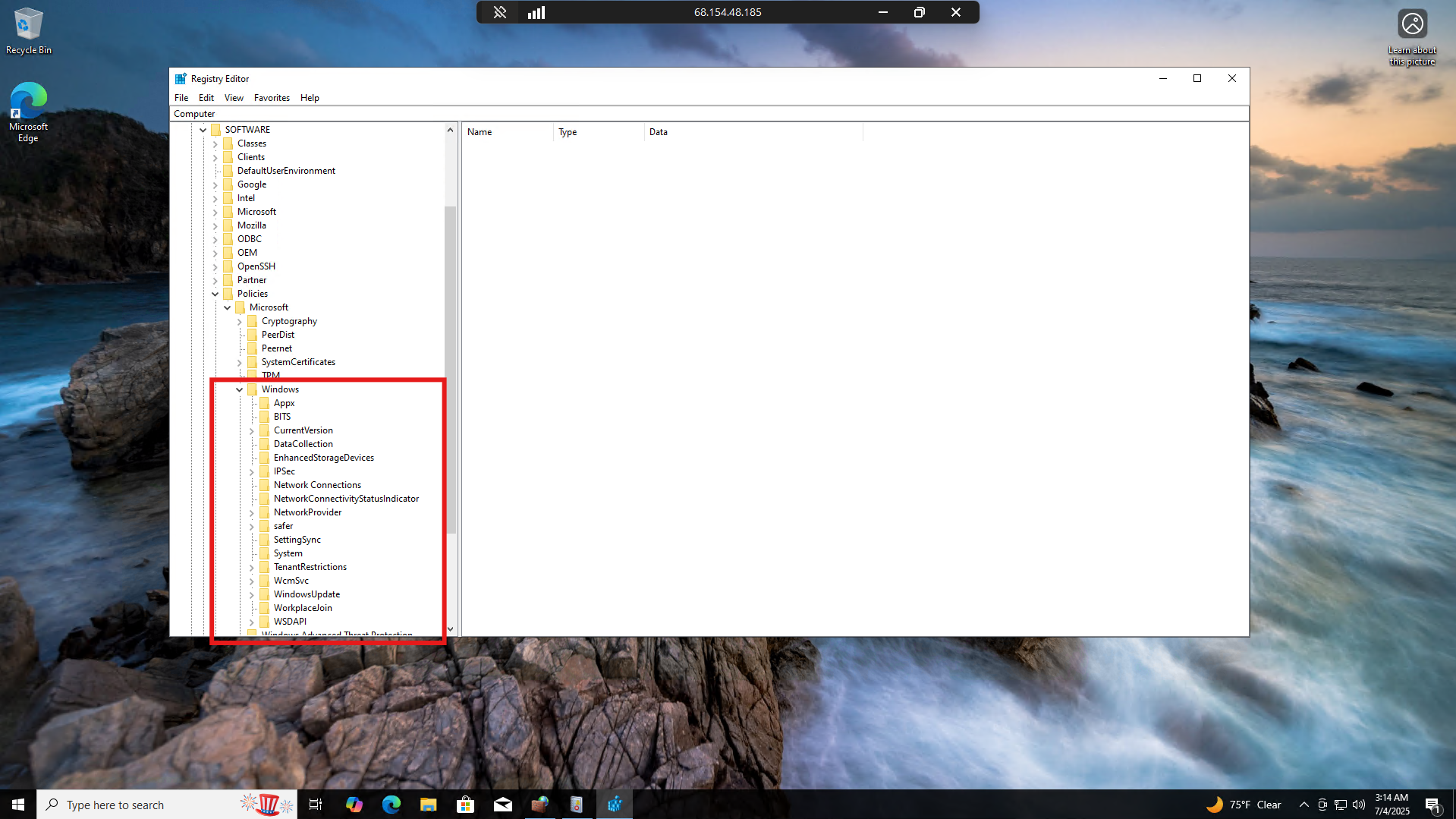Open the Recycle Bin desktop icon
Image resolution: width=1456 pixels, height=819 pixels.
[28, 30]
